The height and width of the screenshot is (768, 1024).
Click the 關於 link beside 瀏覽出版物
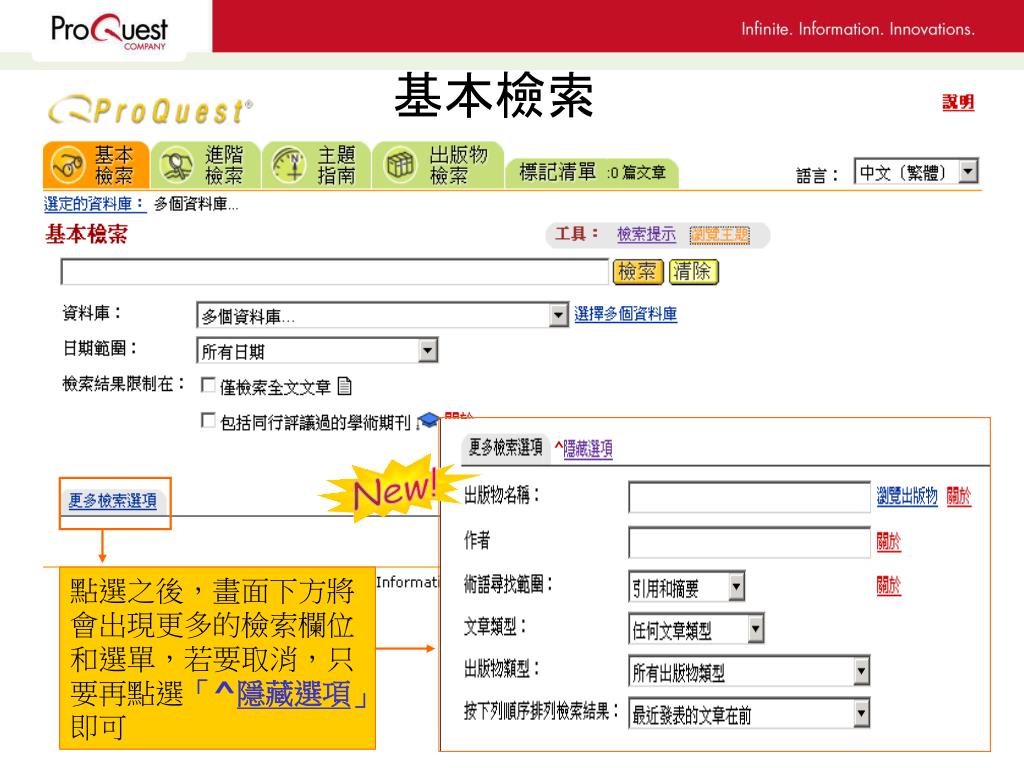point(958,497)
